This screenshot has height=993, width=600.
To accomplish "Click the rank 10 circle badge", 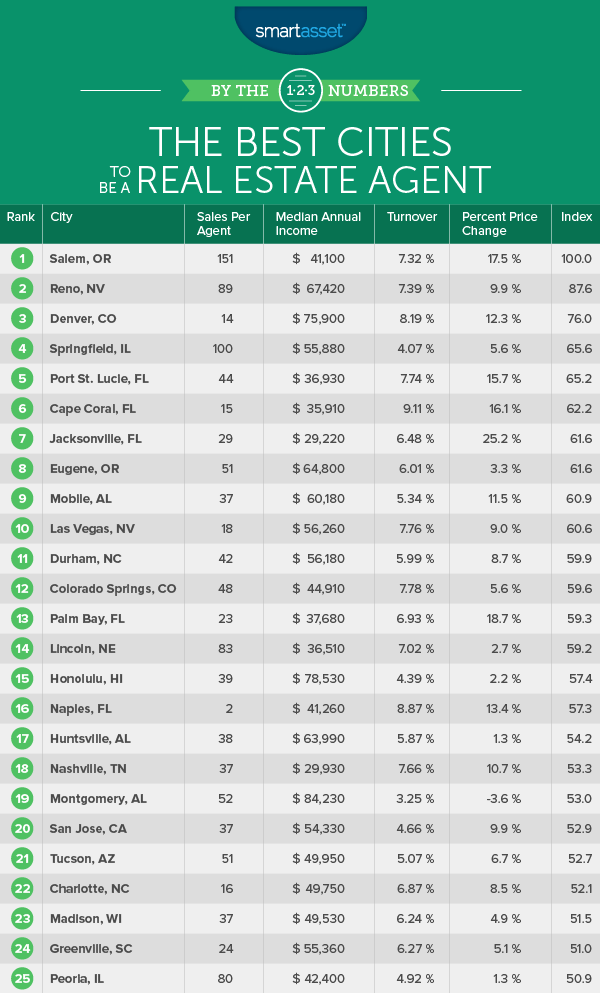I will [20, 529].
